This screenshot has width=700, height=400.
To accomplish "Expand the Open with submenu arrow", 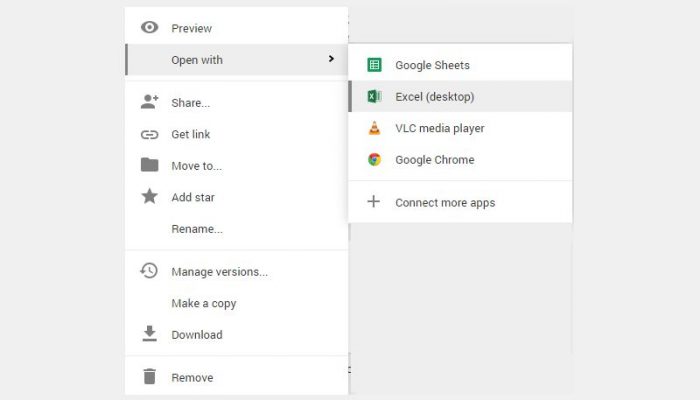I will [x=331, y=59].
